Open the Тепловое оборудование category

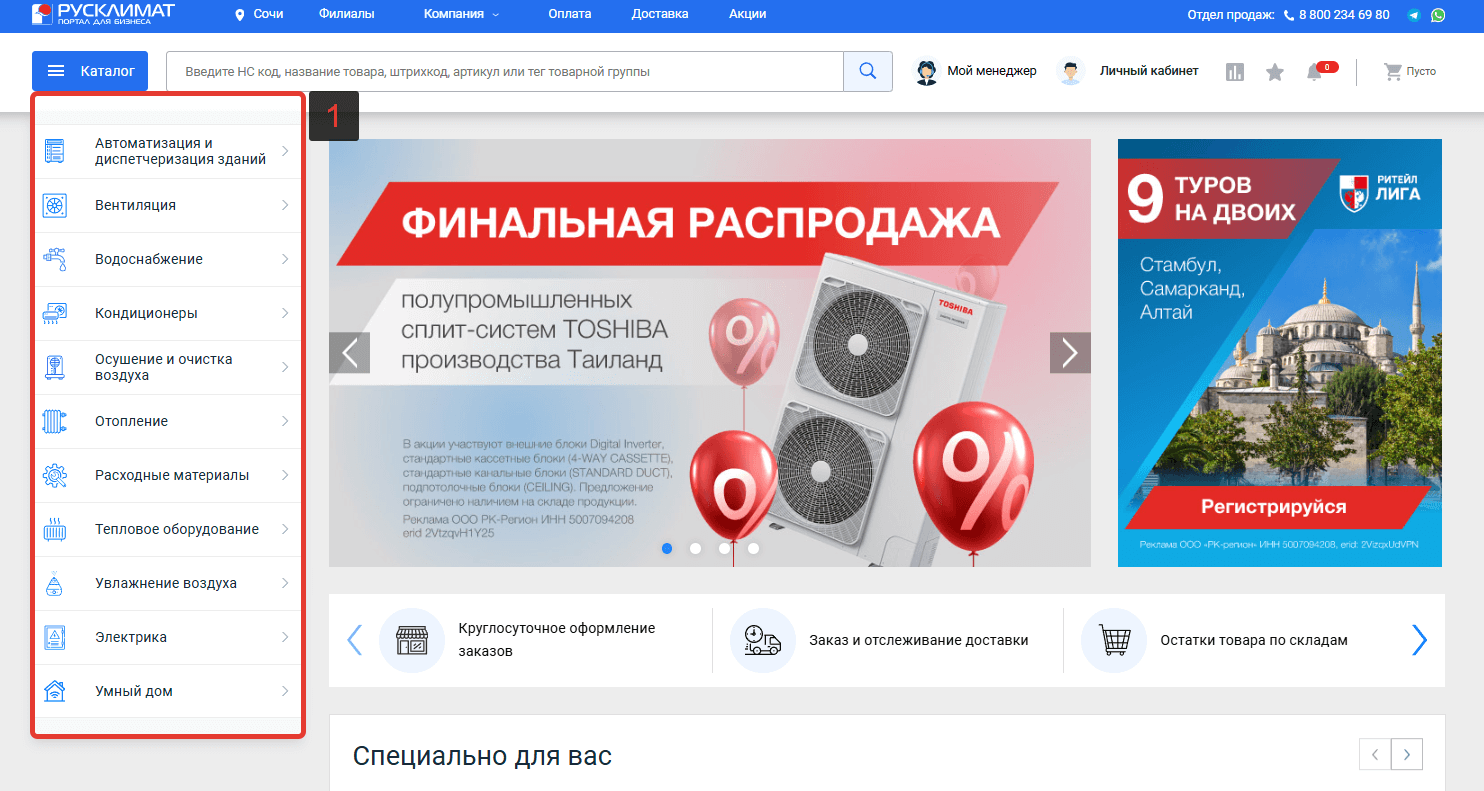[x=168, y=529]
